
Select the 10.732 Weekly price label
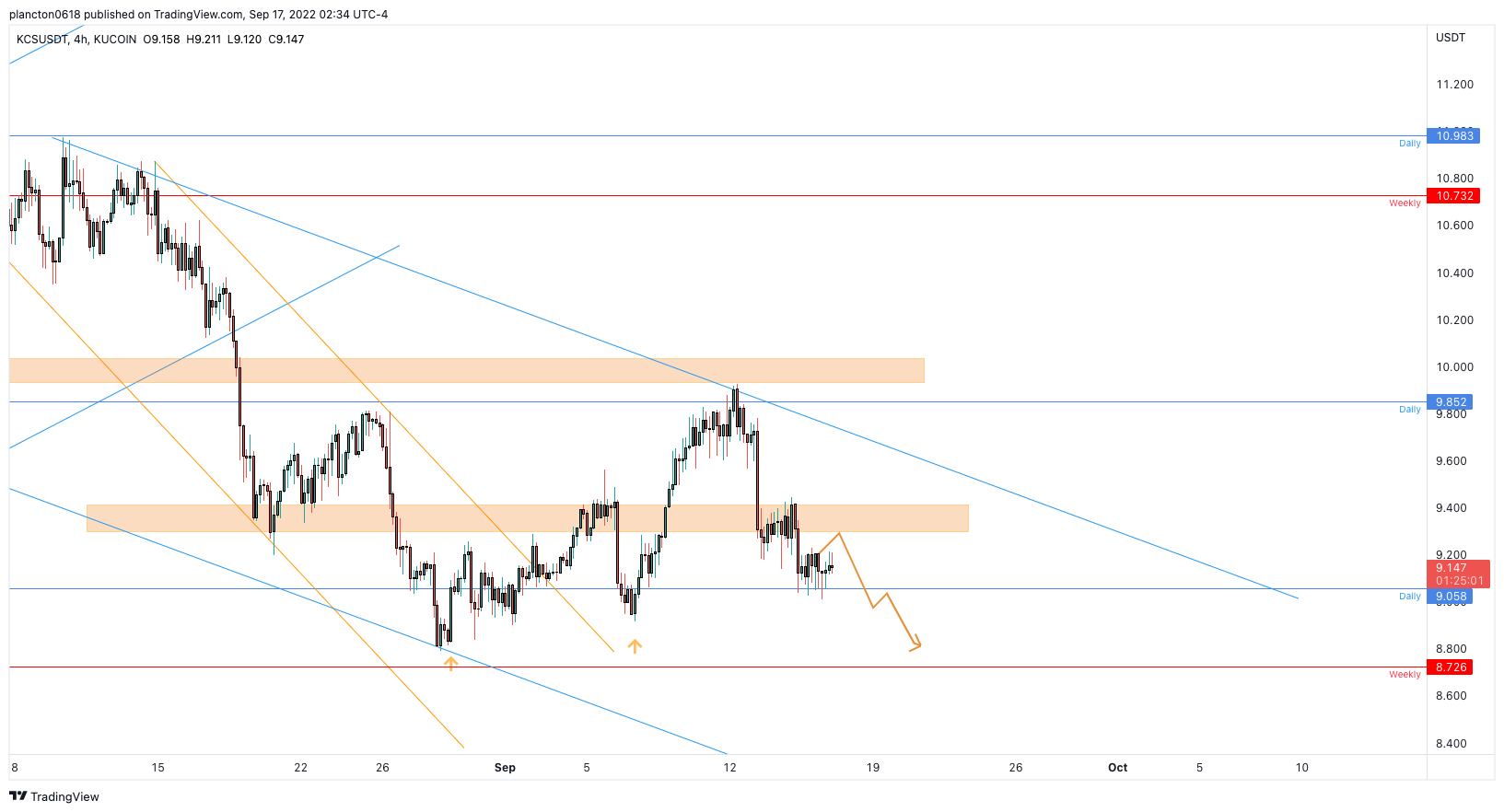click(x=1453, y=196)
